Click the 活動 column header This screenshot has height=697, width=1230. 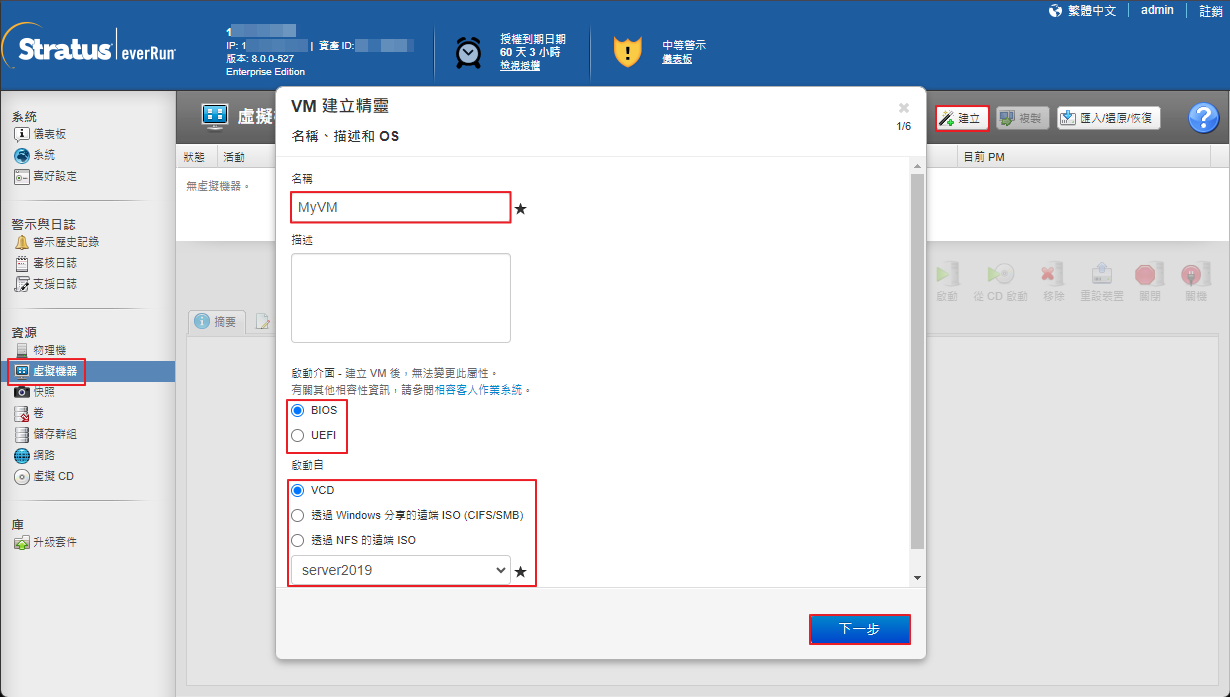click(x=234, y=157)
